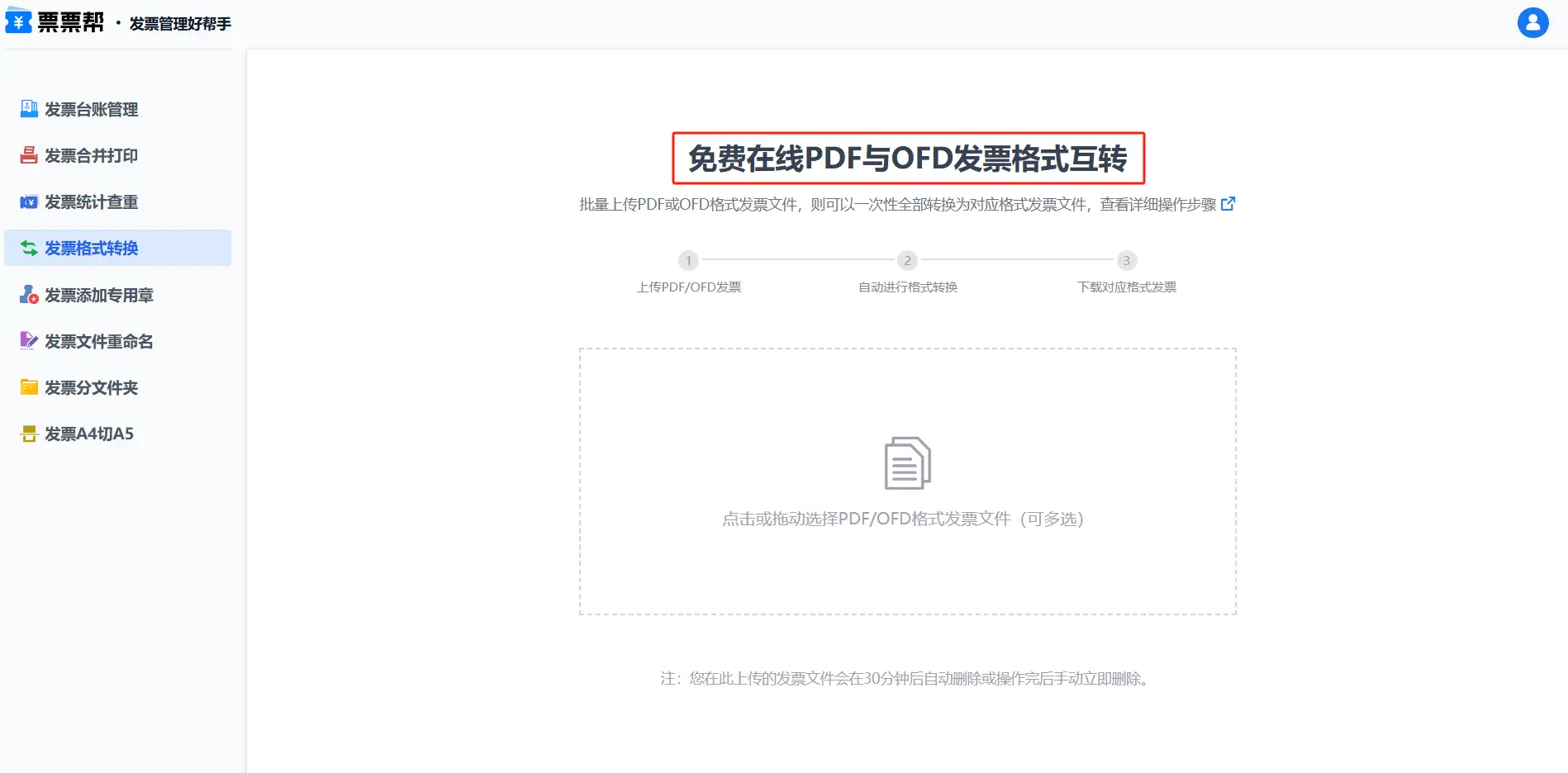Navigate to 发票文件重命名
This screenshot has height=773, width=1568.
[x=99, y=341]
